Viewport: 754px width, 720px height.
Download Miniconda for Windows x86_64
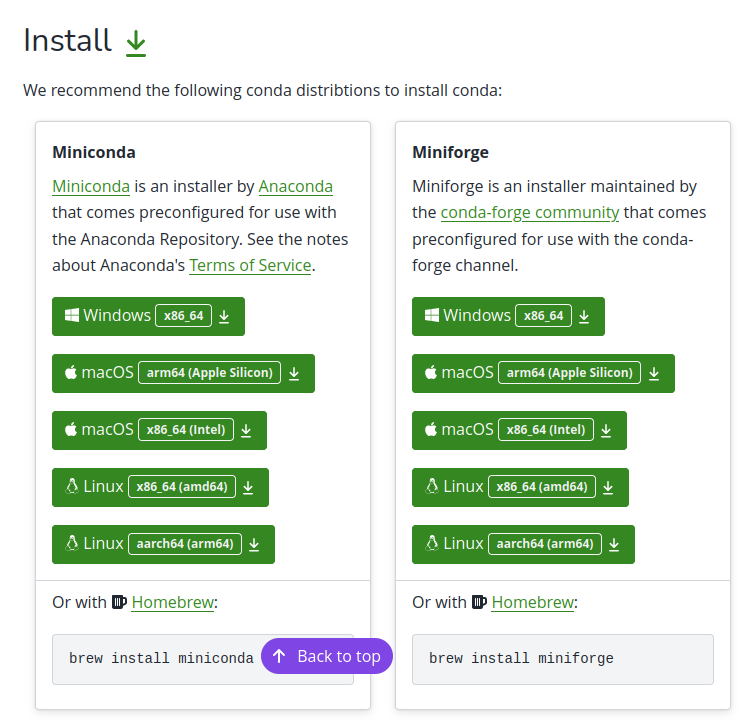click(x=148, y=316)
